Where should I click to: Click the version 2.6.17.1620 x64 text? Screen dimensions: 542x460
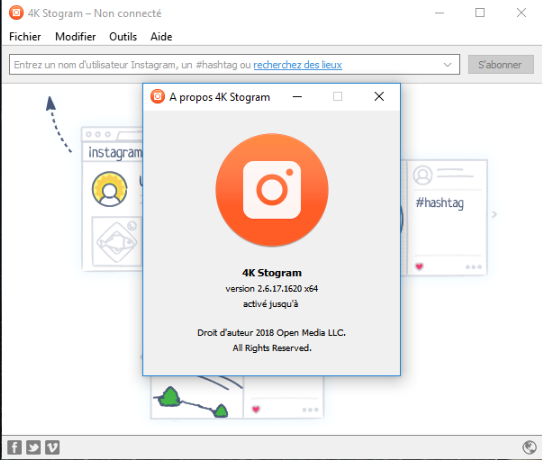pos(272,289)
